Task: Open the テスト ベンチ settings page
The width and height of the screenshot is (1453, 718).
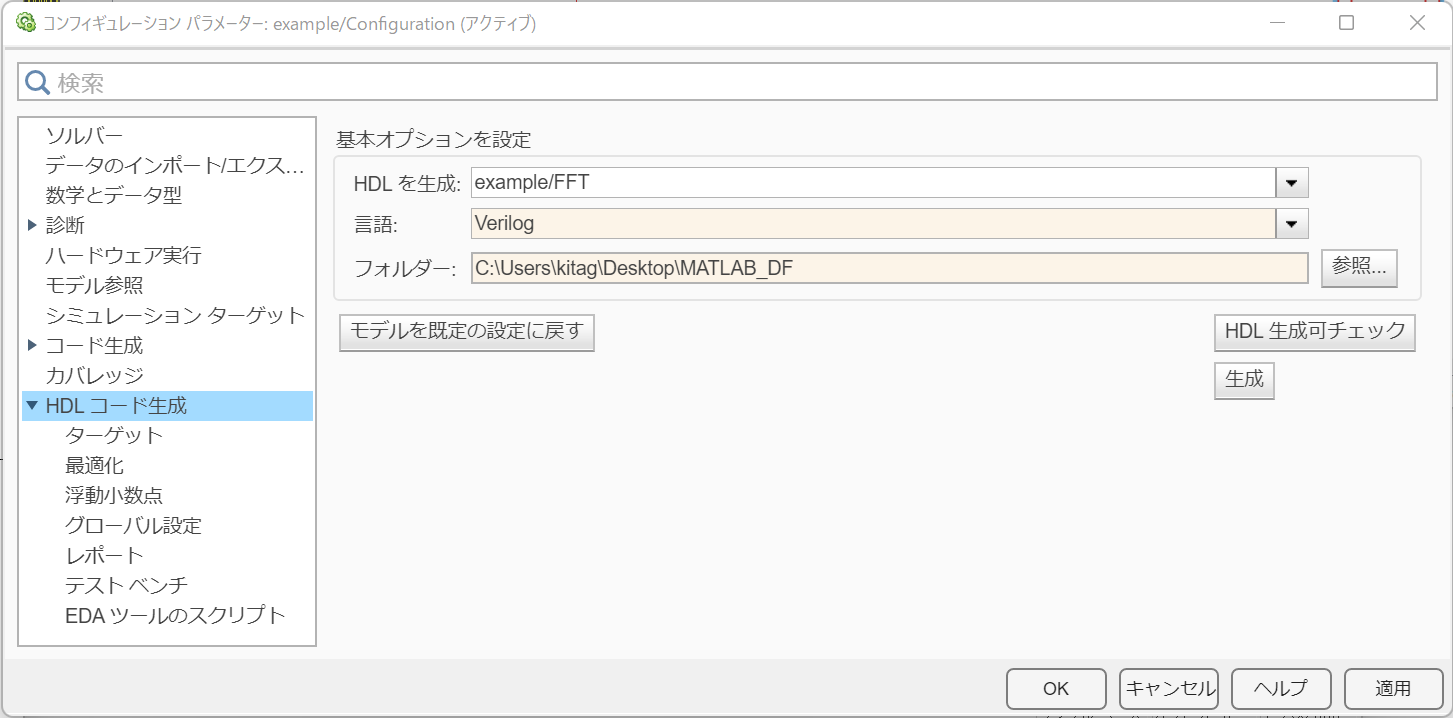Action: 126,586
